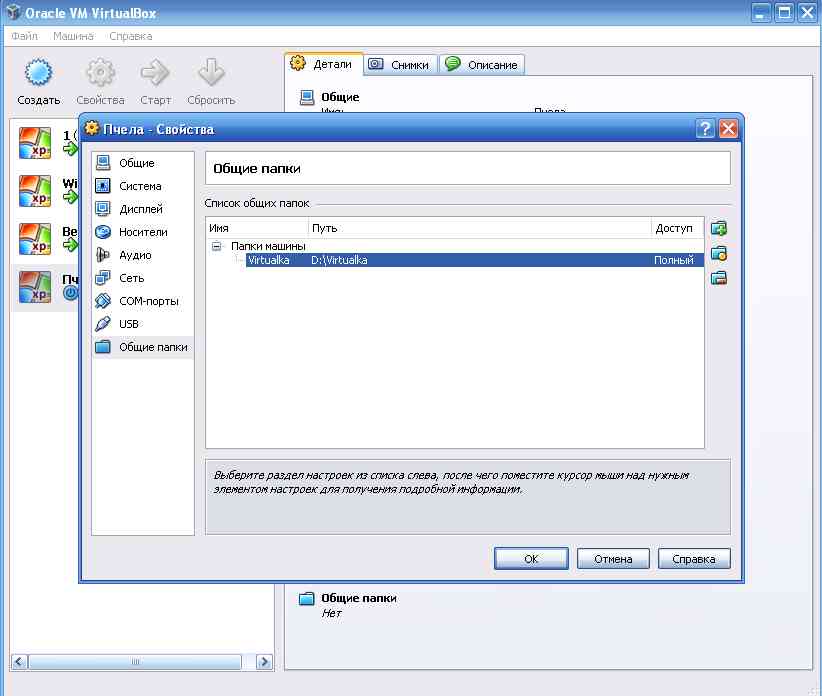This screenshot has height=696, width=822.
Task: Click the VM list scrollbar right arrow
Action: coord(264,662)
